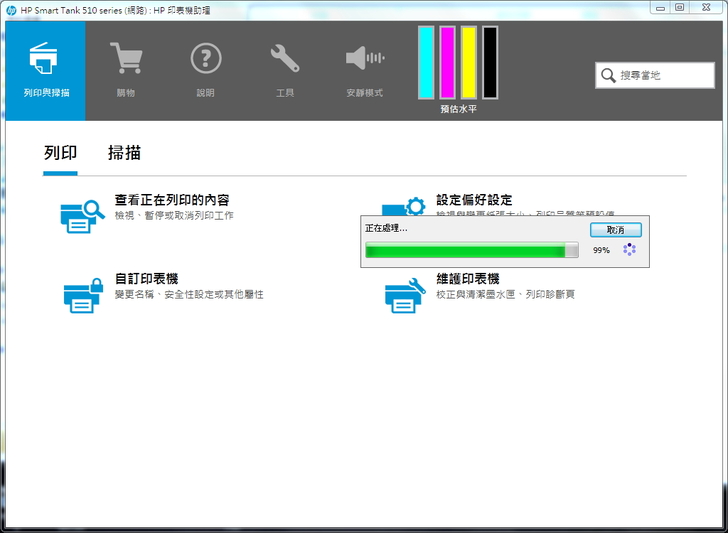Maximize the HP printer assistant window
The height and width of the screenshot is (533, 728).
click(680, 7)
